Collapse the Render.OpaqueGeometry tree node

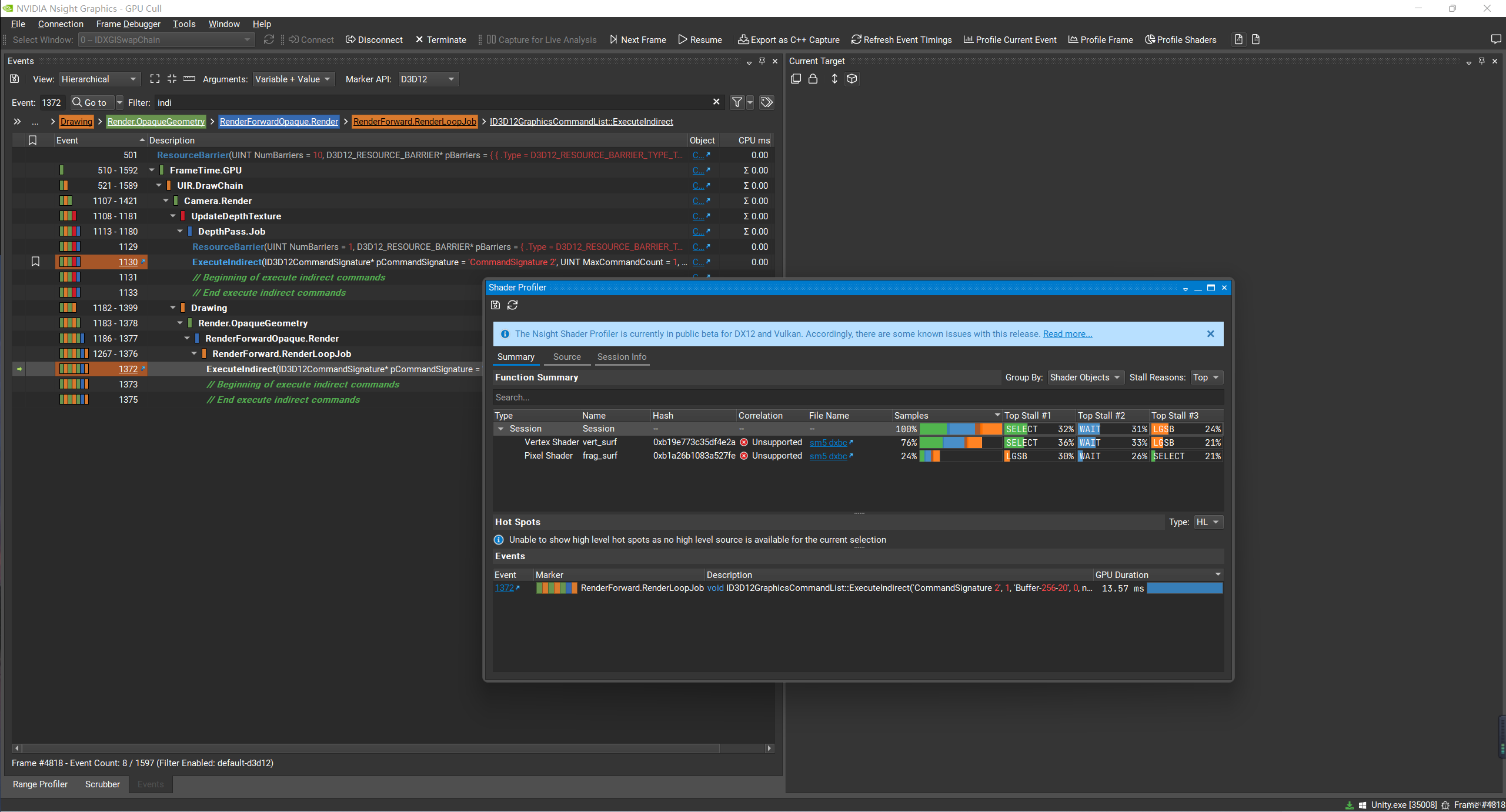(x=180, y=323)
